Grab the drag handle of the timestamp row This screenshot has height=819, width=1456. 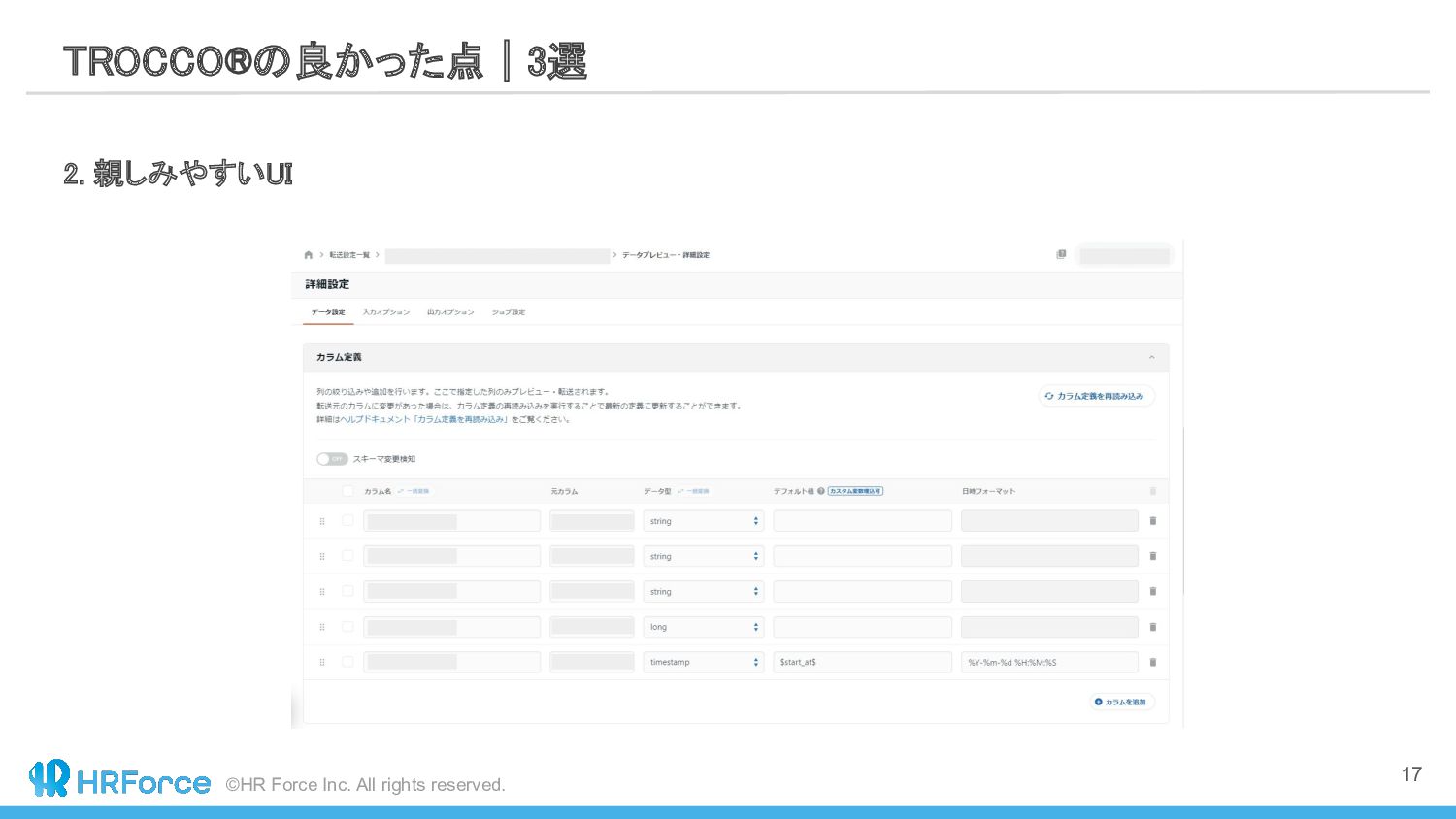click(x=322, y=662)
